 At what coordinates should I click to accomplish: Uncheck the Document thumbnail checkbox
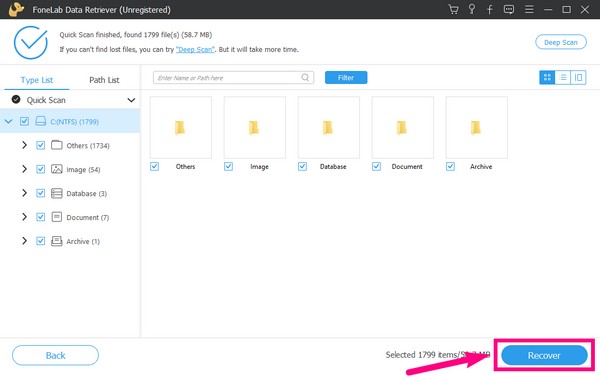[x=376, y=166]
